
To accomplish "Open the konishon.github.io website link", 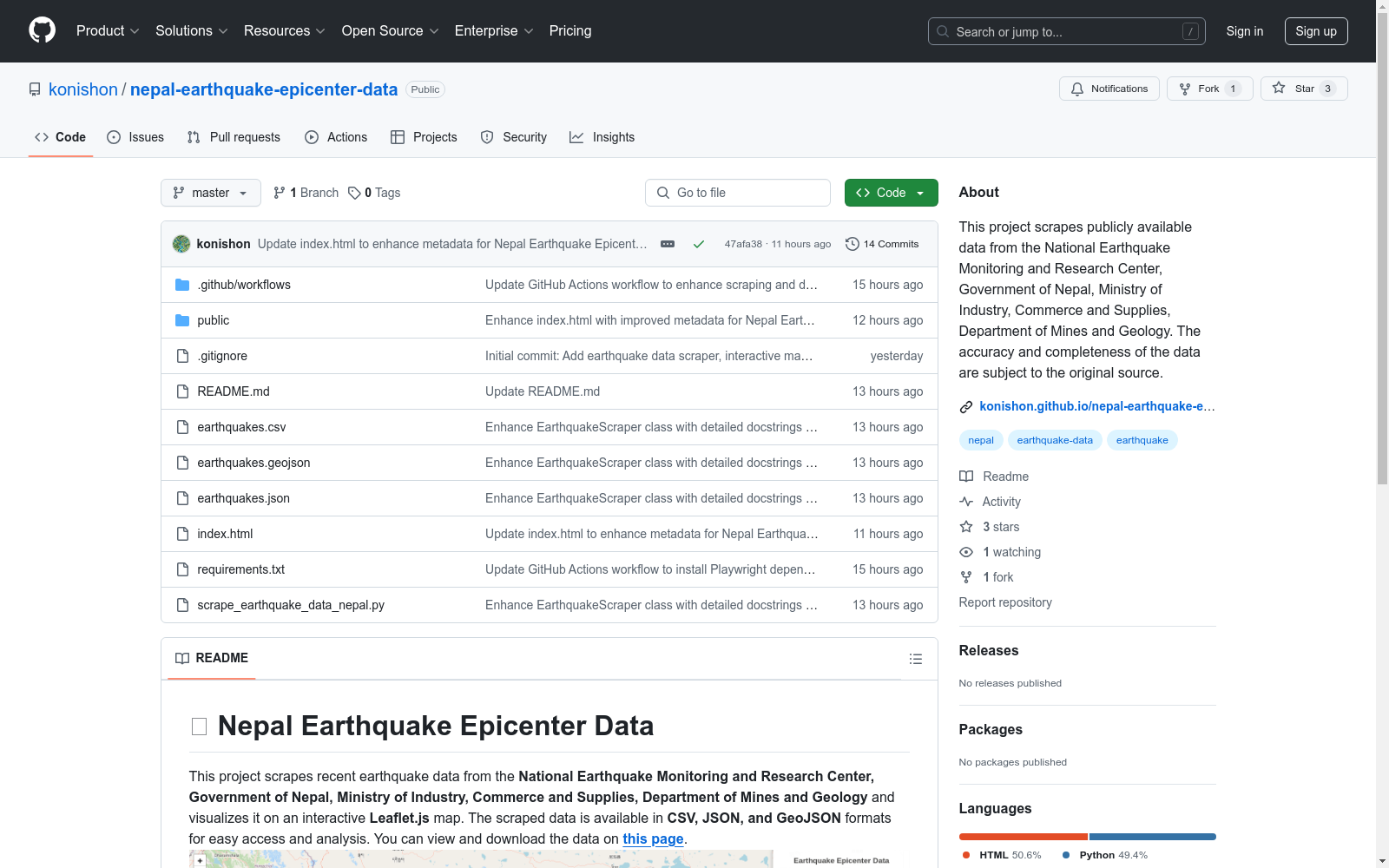I will click(x=1097, y=406).
